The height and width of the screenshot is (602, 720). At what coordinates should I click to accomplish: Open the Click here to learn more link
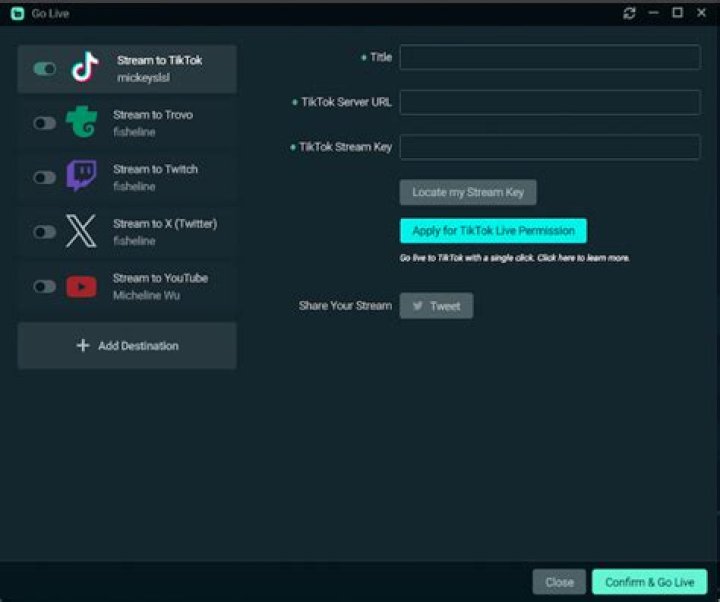tap(583, 258)
